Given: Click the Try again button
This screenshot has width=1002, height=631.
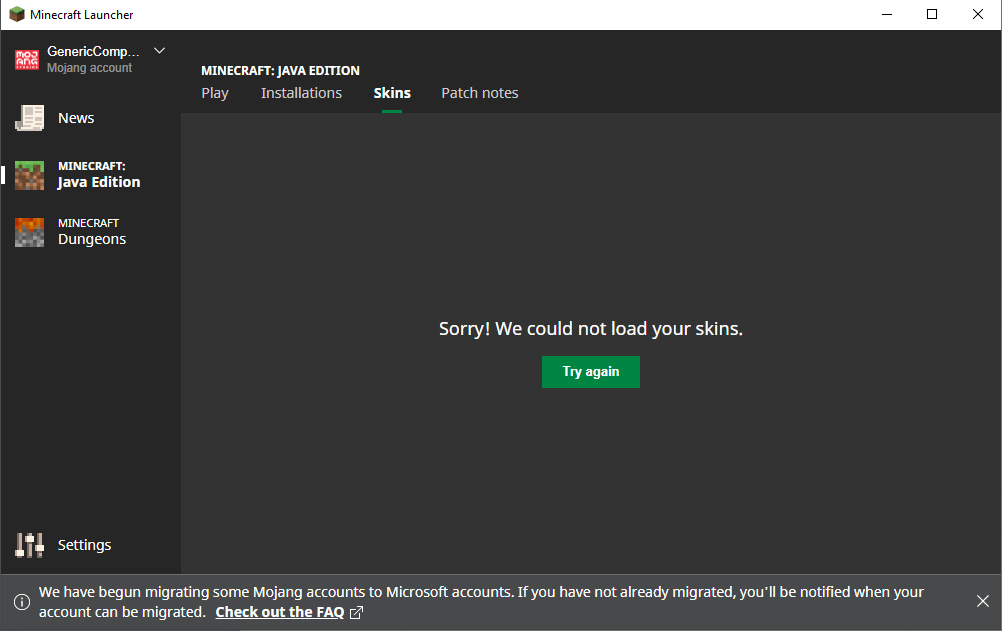Looking at the screenshot, I should tap(590, 372).
